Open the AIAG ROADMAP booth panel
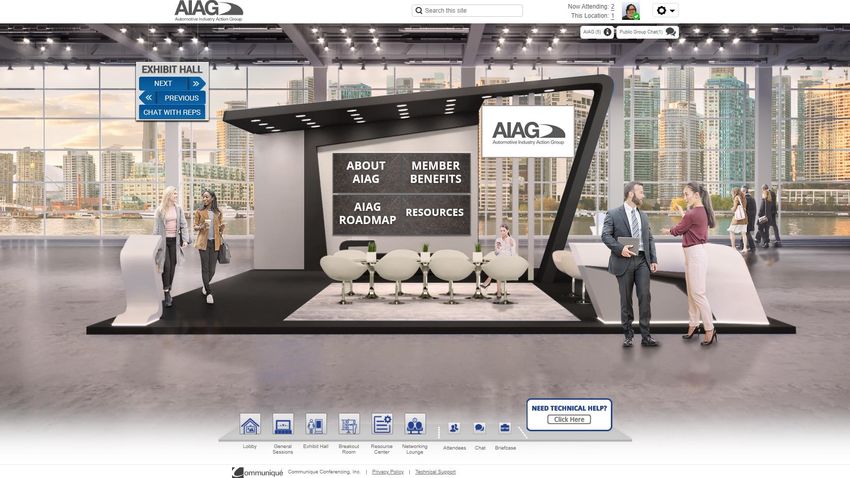Screen dimensions: 850x478 click(x=367, y=214)
